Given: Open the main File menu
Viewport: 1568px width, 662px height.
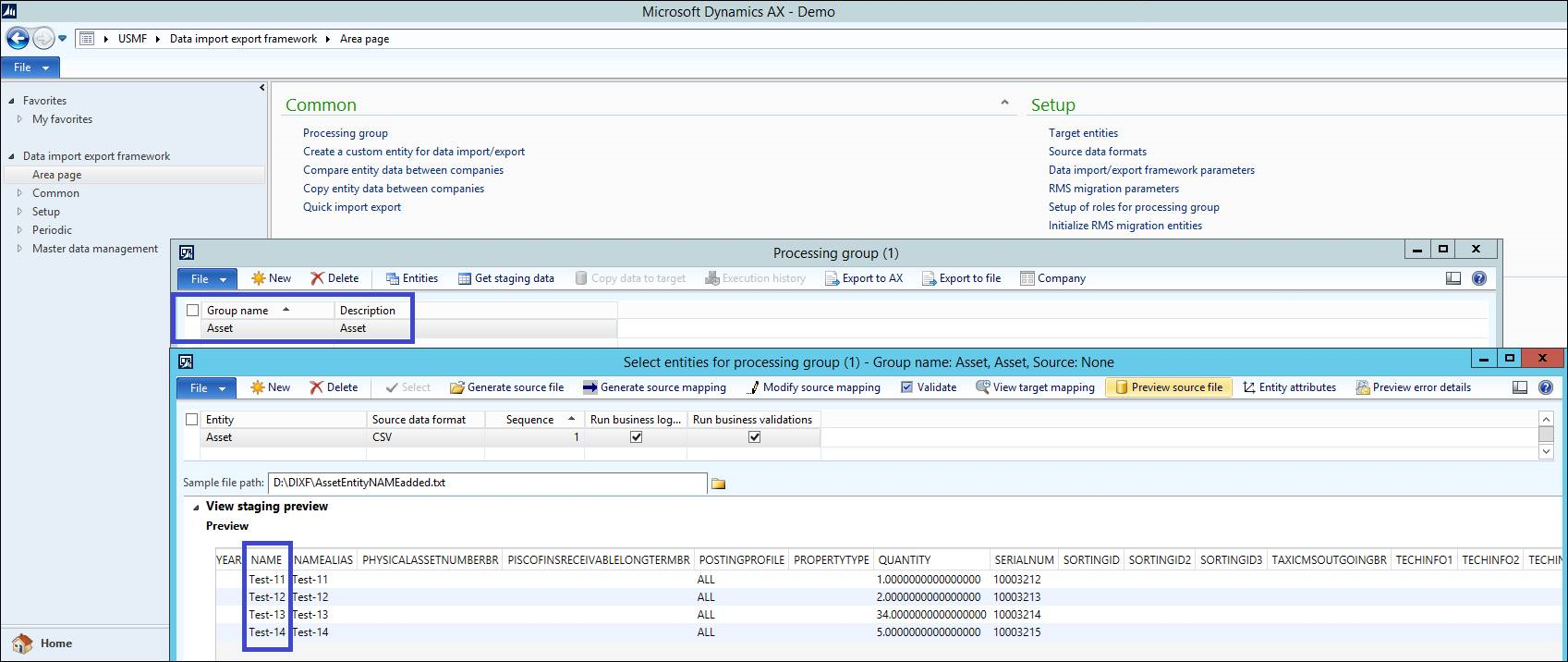Looking at the screenshot, I should click(x=30, y=67).
